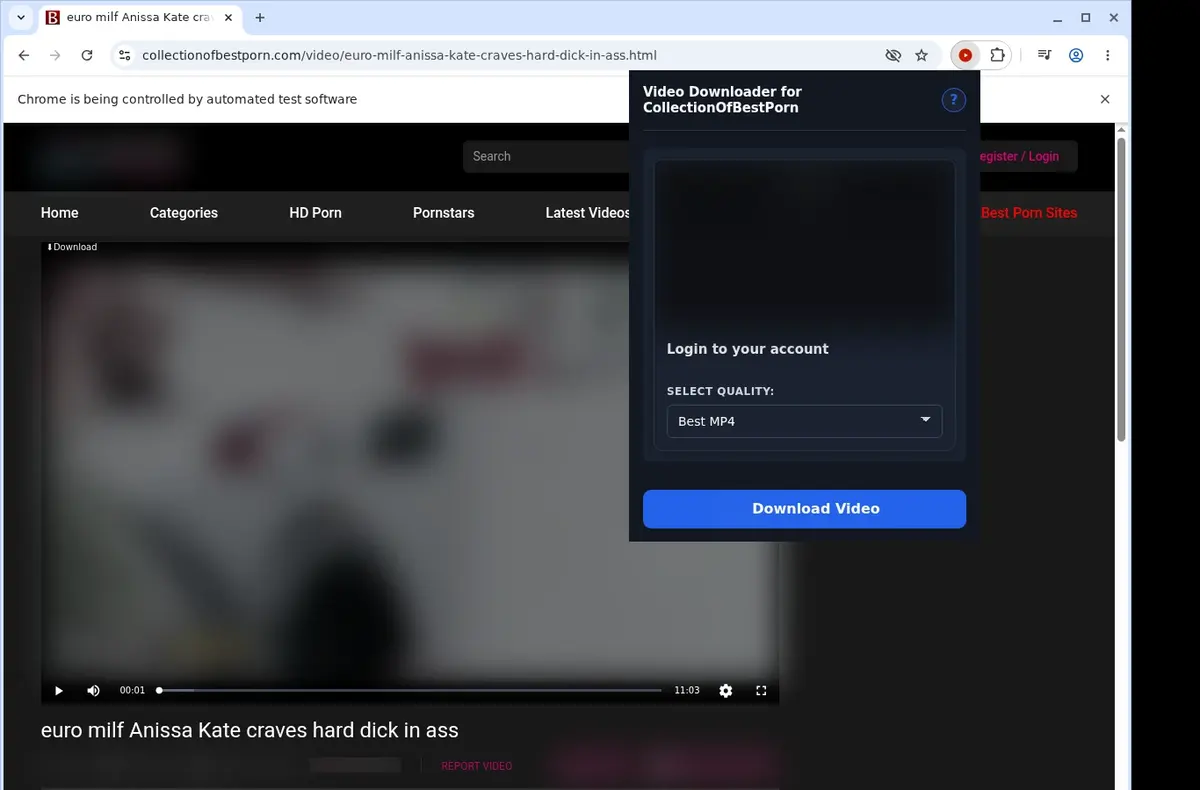Enter fullscreen with the player fullscreen icon
Screen dimensions: 1200x790
point(761,690)
